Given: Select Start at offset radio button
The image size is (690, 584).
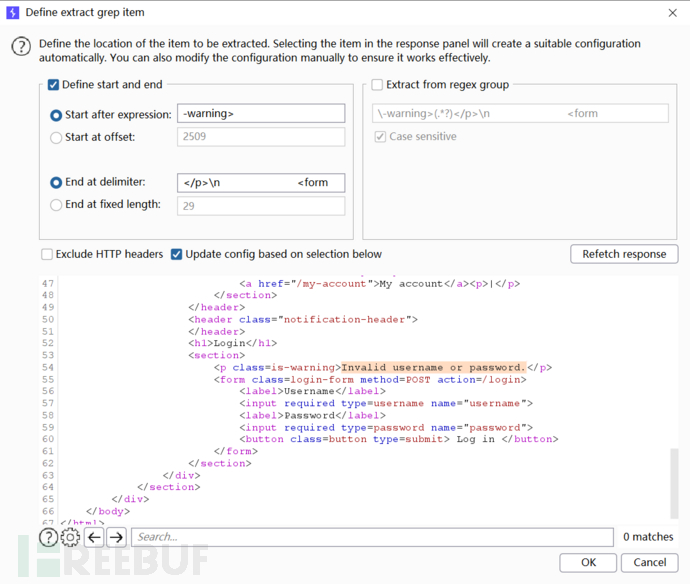Looking at the screenshot, I should click(x=56, y=137).
